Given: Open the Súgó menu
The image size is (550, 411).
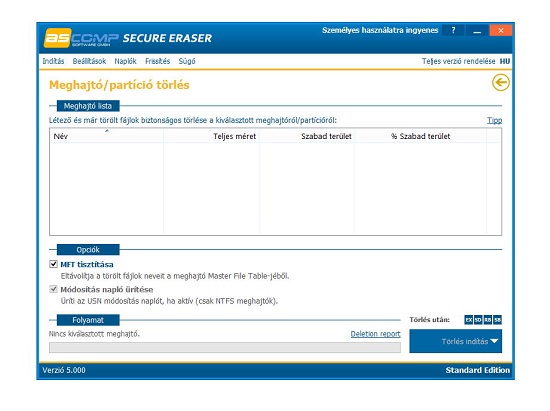Looking at the screenshot, I should point(187,61).
